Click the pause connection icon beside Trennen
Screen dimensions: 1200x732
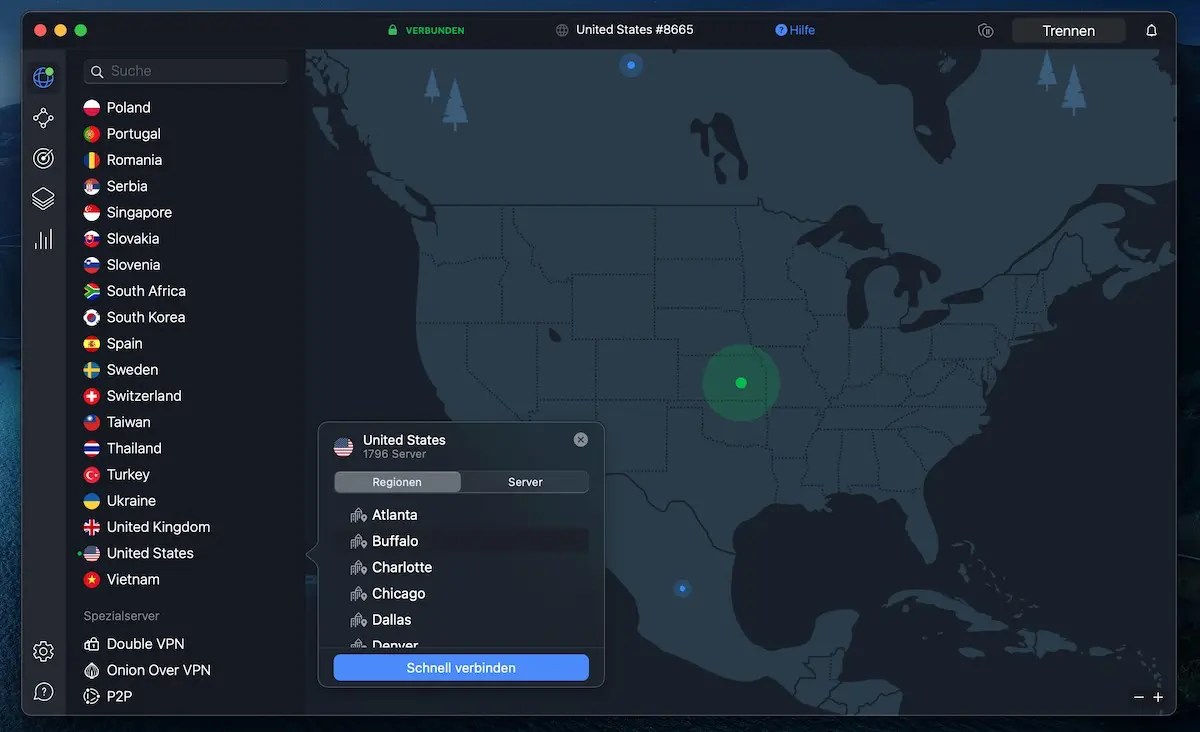pyautogui.click(x=986, y=31)
